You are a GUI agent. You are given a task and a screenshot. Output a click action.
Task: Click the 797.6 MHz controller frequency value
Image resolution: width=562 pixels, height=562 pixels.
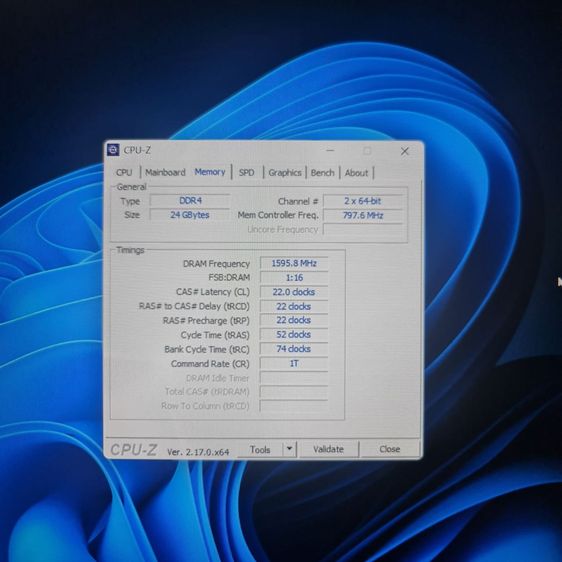click(363, 215)
